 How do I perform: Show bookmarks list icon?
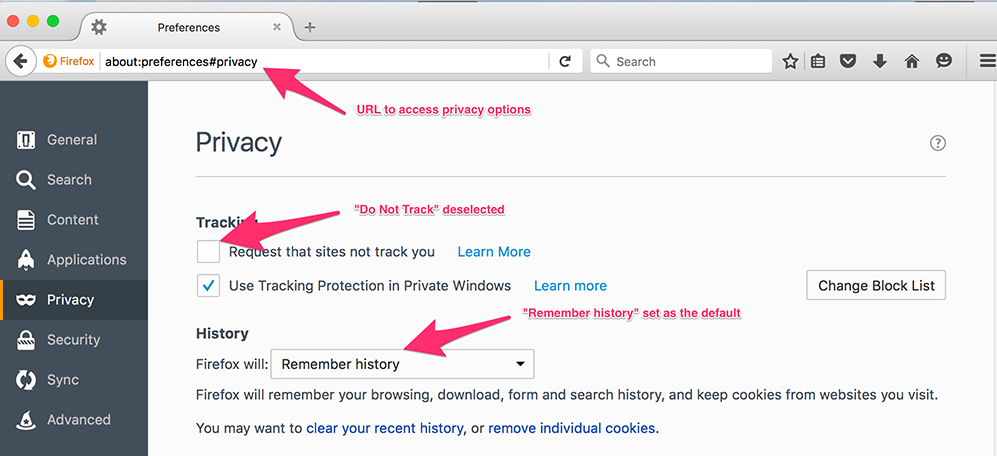pos(818,61)
